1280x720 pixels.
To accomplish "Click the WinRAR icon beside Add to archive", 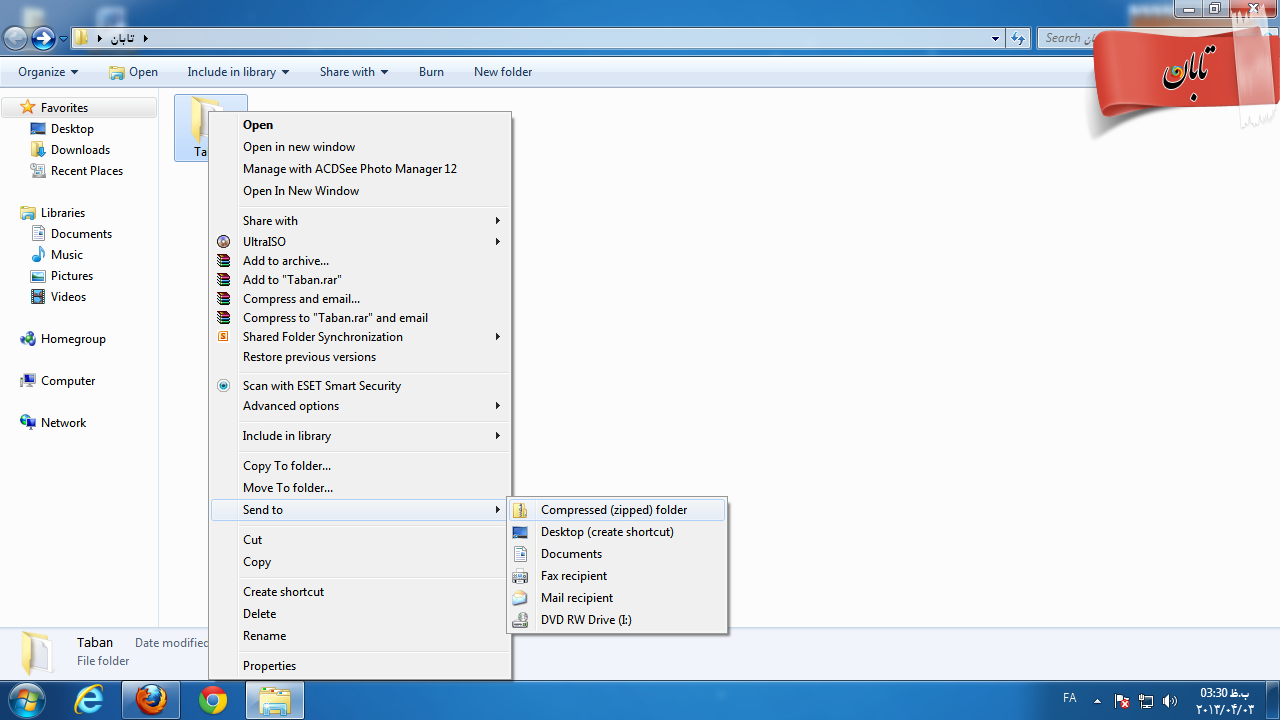I will tap(224, 261).
